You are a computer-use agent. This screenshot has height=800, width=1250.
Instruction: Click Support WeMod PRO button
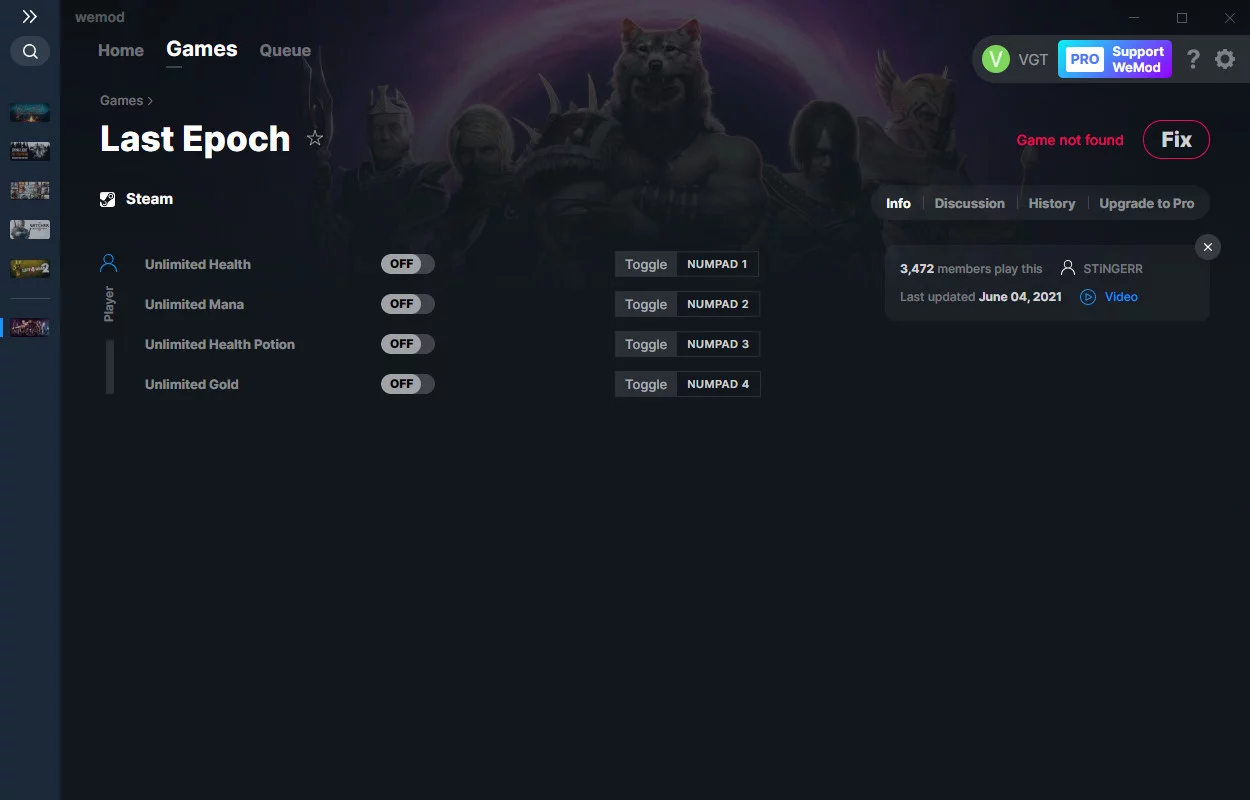(x=1115, y=59)
